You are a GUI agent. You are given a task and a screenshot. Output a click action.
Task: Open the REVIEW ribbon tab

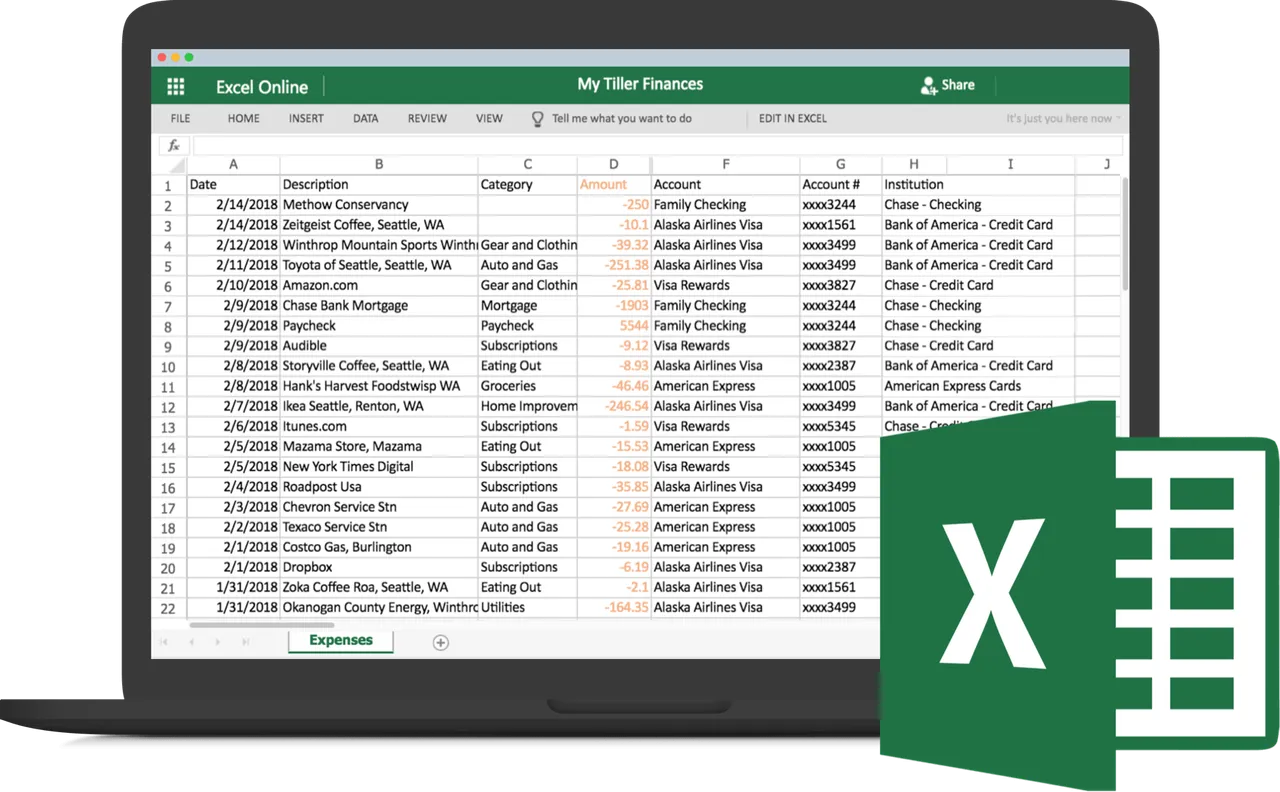(x=427, y=118)
